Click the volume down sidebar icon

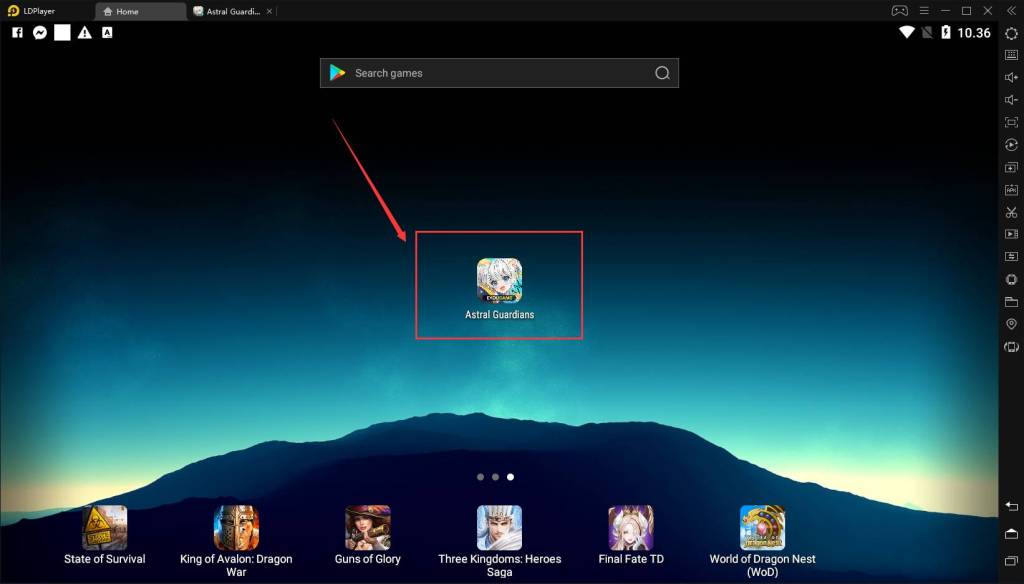(1011, 100)
